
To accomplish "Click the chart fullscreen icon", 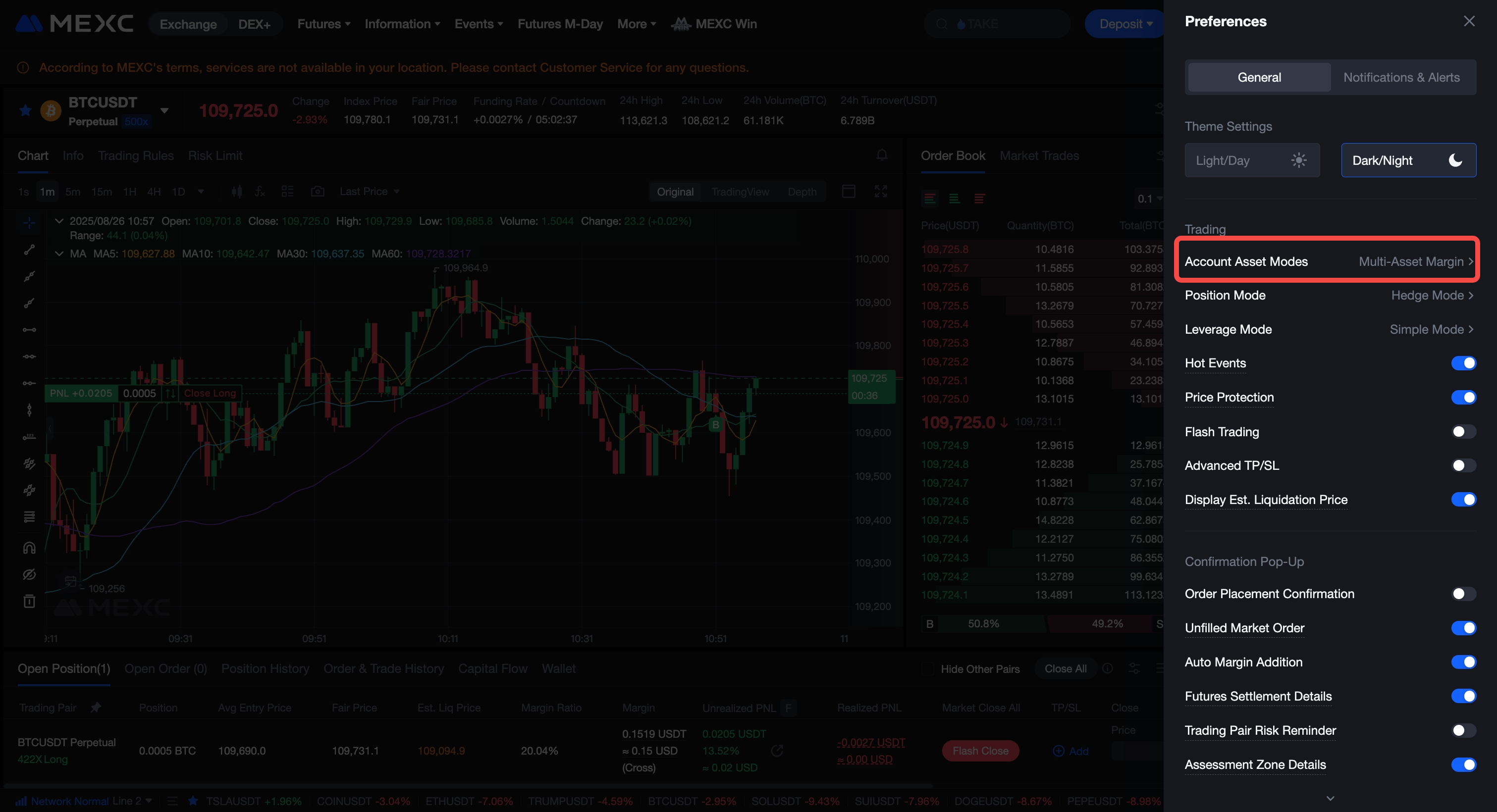I will (x=880, y=192).
